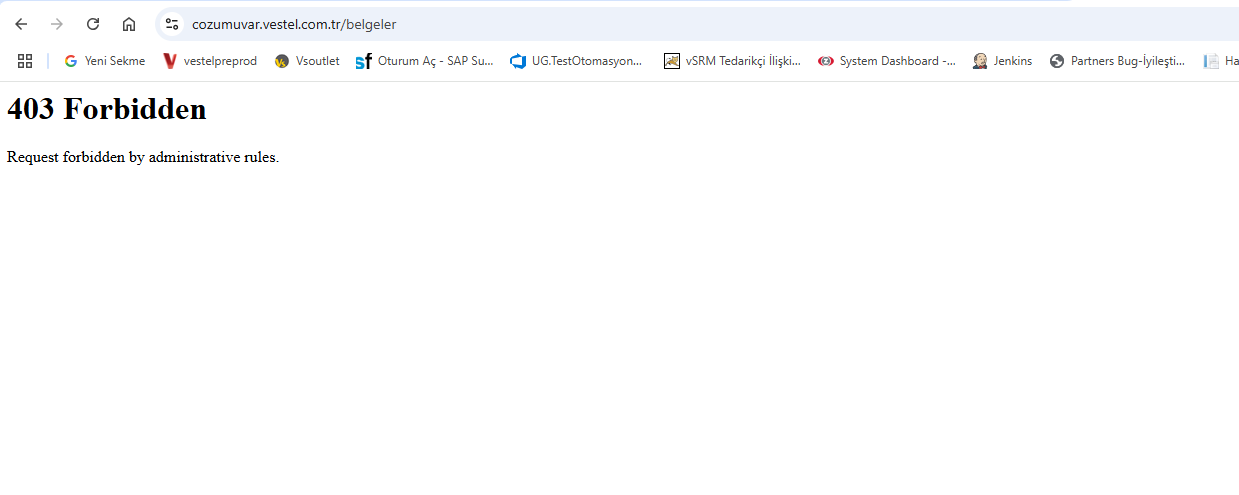Open the Apps grid in bookmarks bar
Image resolution: width=1239 pixels, height=495 pixels.
tap(25, 61)
